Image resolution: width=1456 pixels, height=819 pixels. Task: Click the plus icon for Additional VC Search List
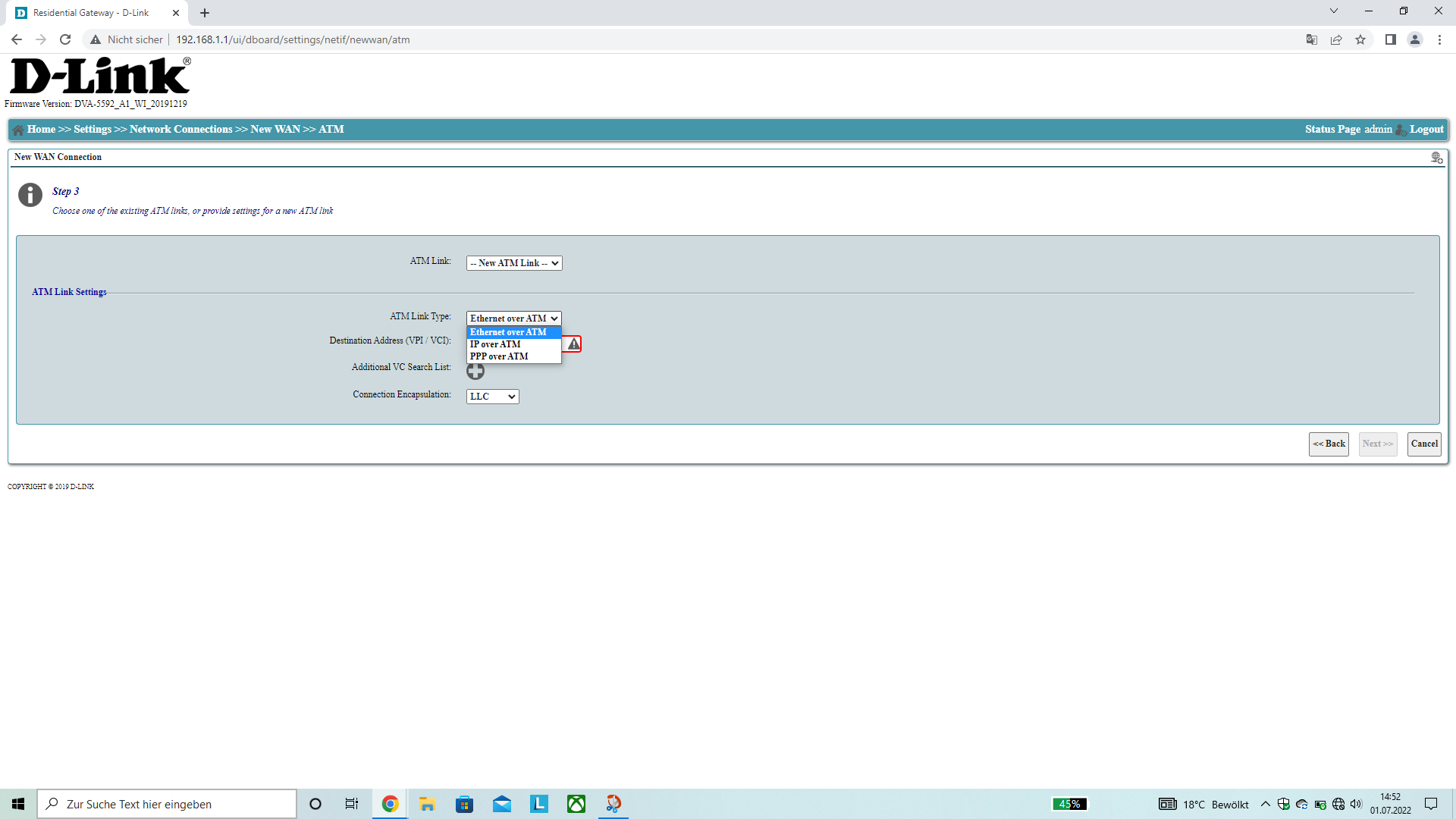pyautogui.click(x=475, y=371)
